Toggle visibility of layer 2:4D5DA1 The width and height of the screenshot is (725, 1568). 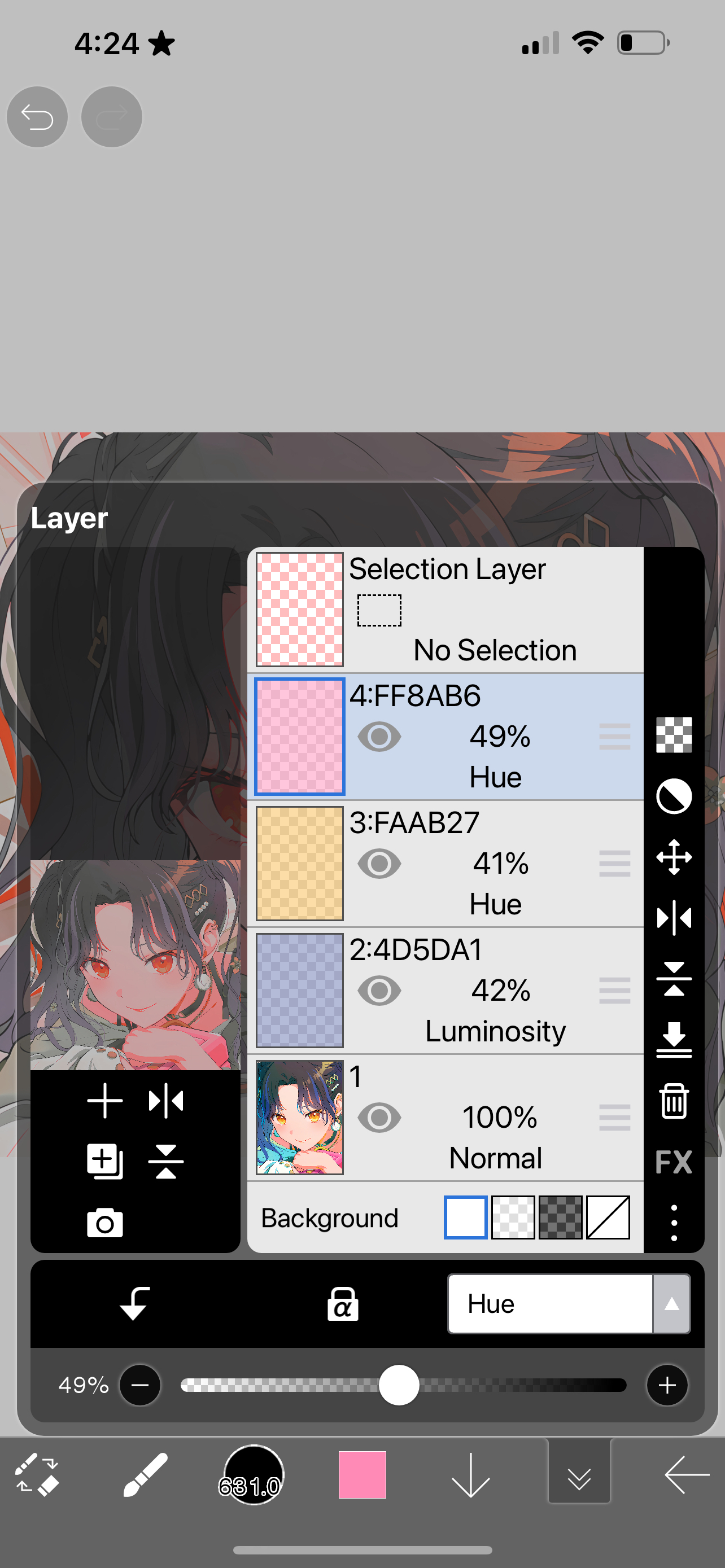click(379, 991)
